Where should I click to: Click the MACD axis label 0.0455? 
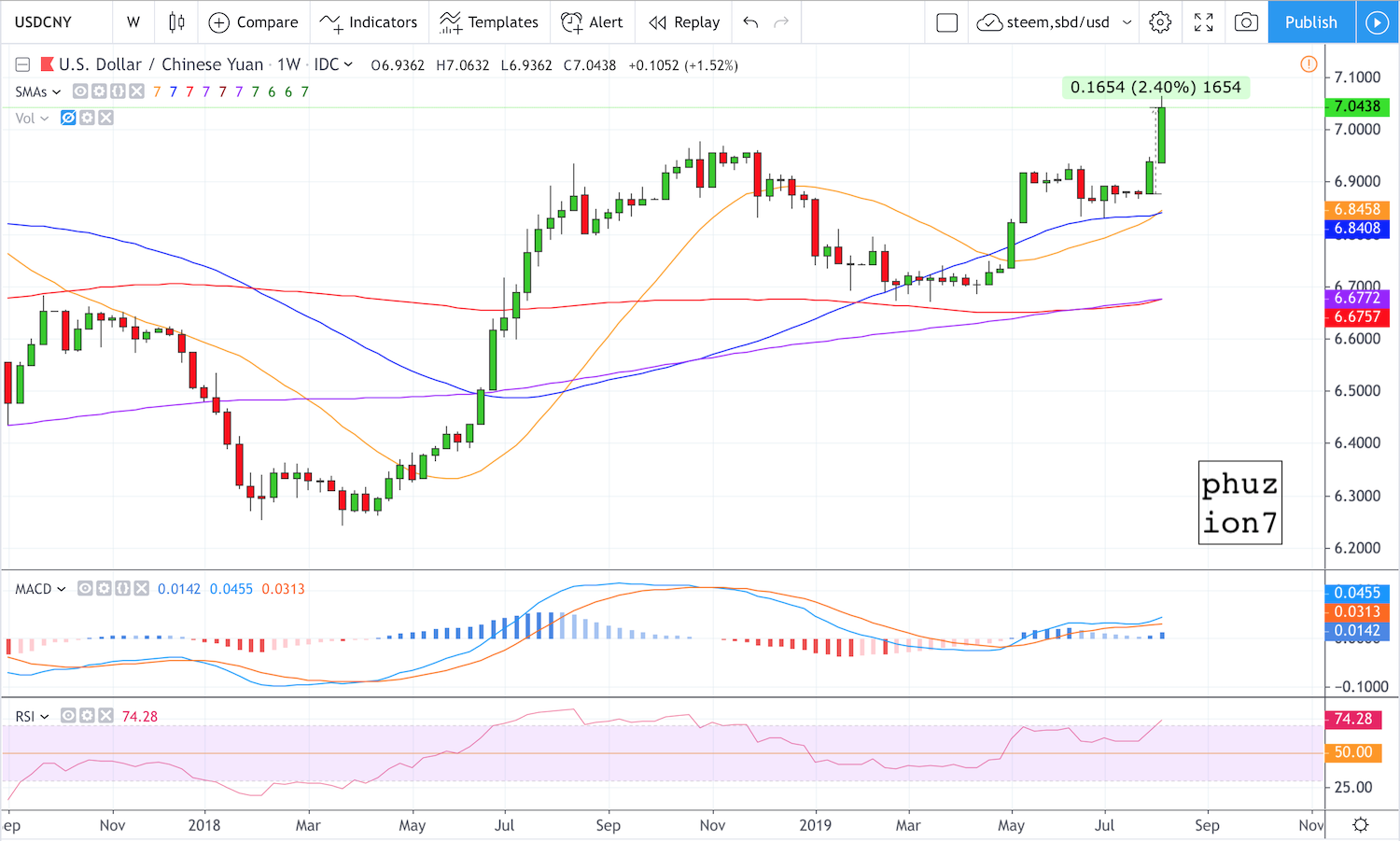pyautogui.click(x=1357, y=593)
